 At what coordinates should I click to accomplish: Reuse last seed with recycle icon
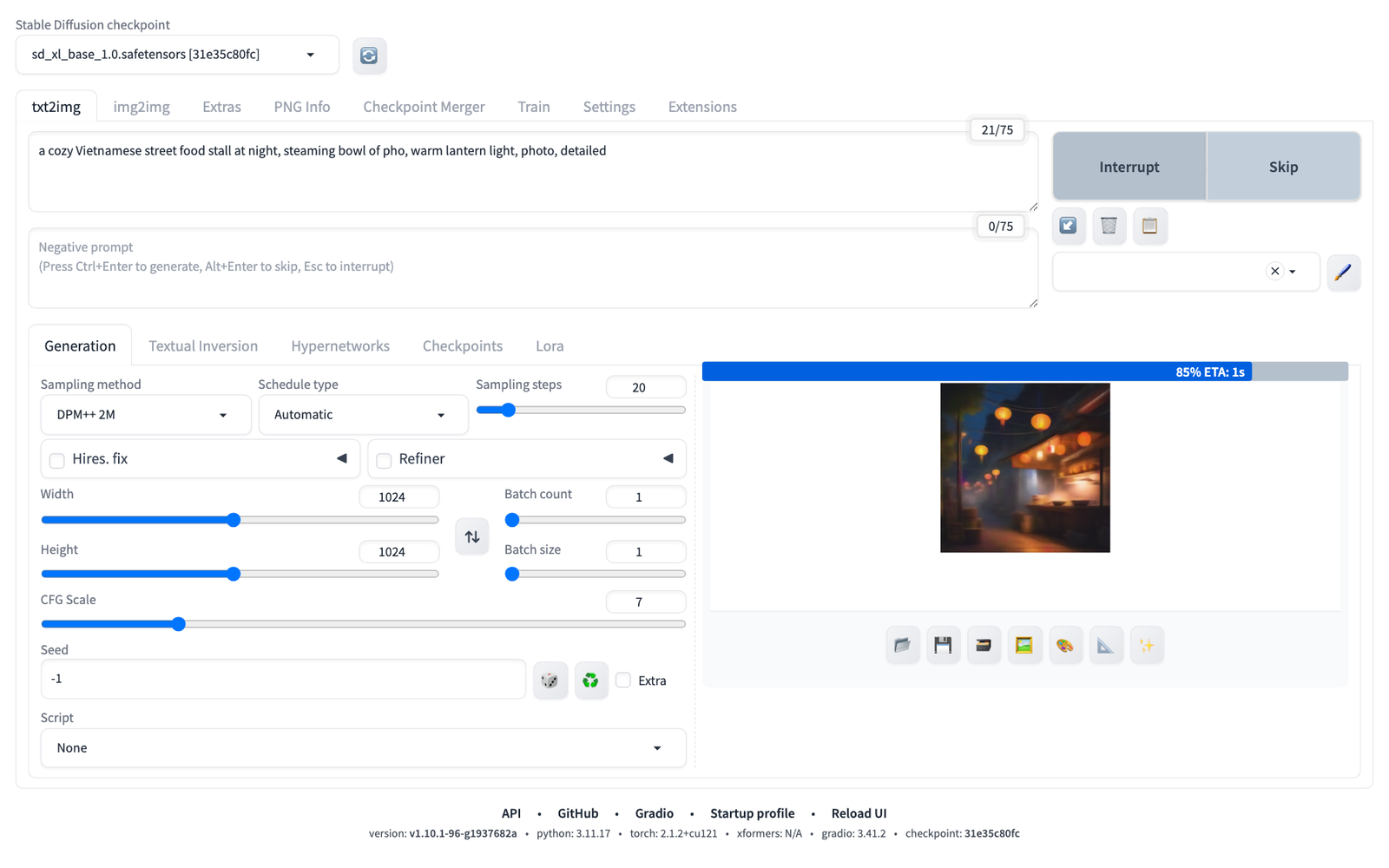[x=590, y=680]
